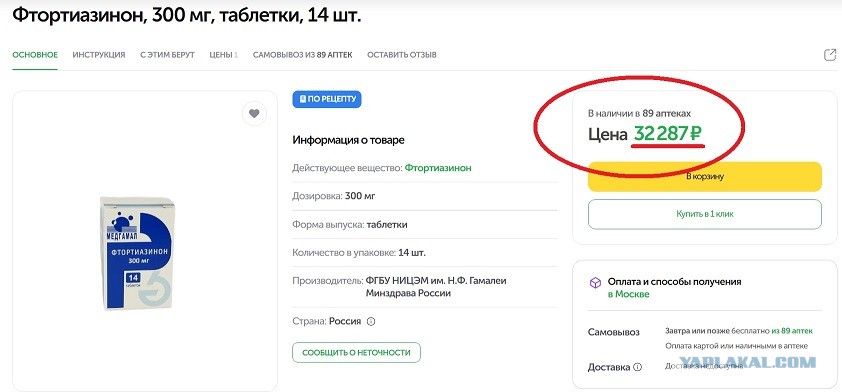Go to ОСТАВИТЬ ОТЗЫВ tab

[402, 55]
